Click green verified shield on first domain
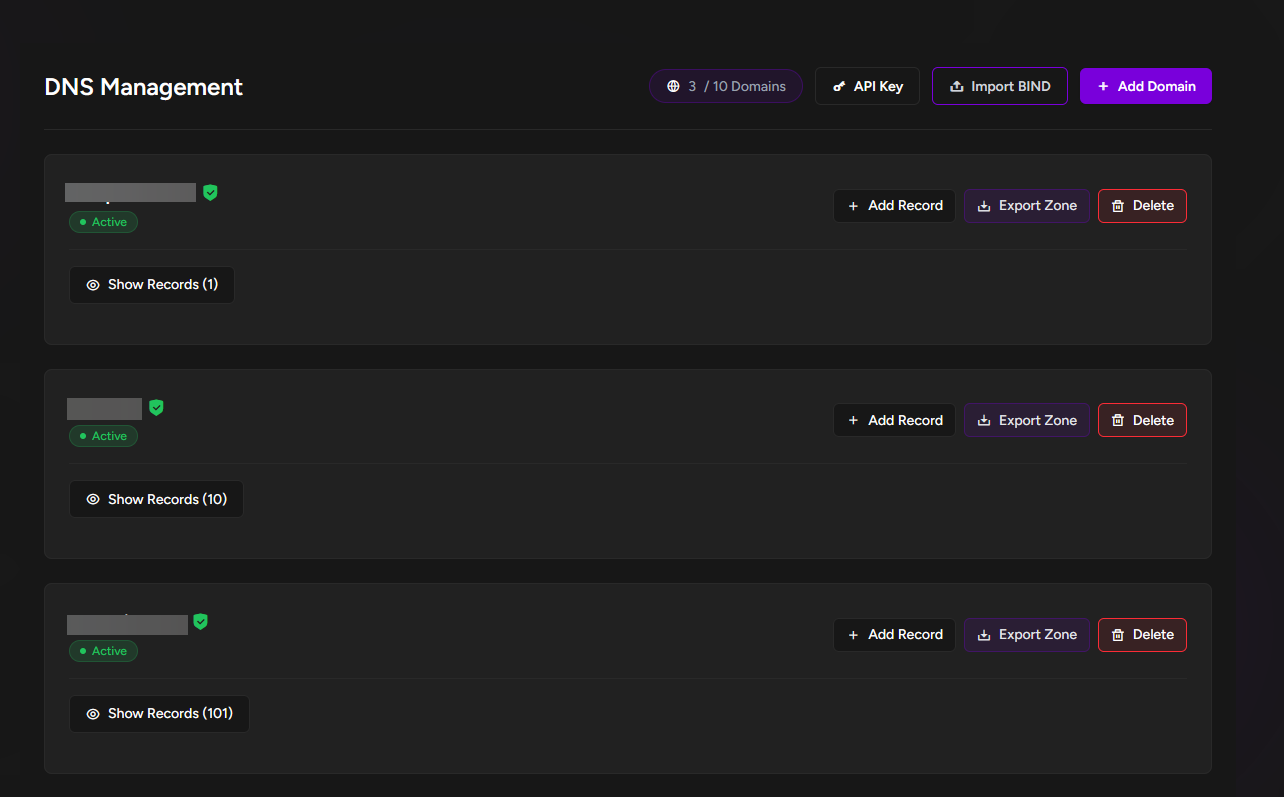This screenshot has height=797, width=1284. pos(210,192)
